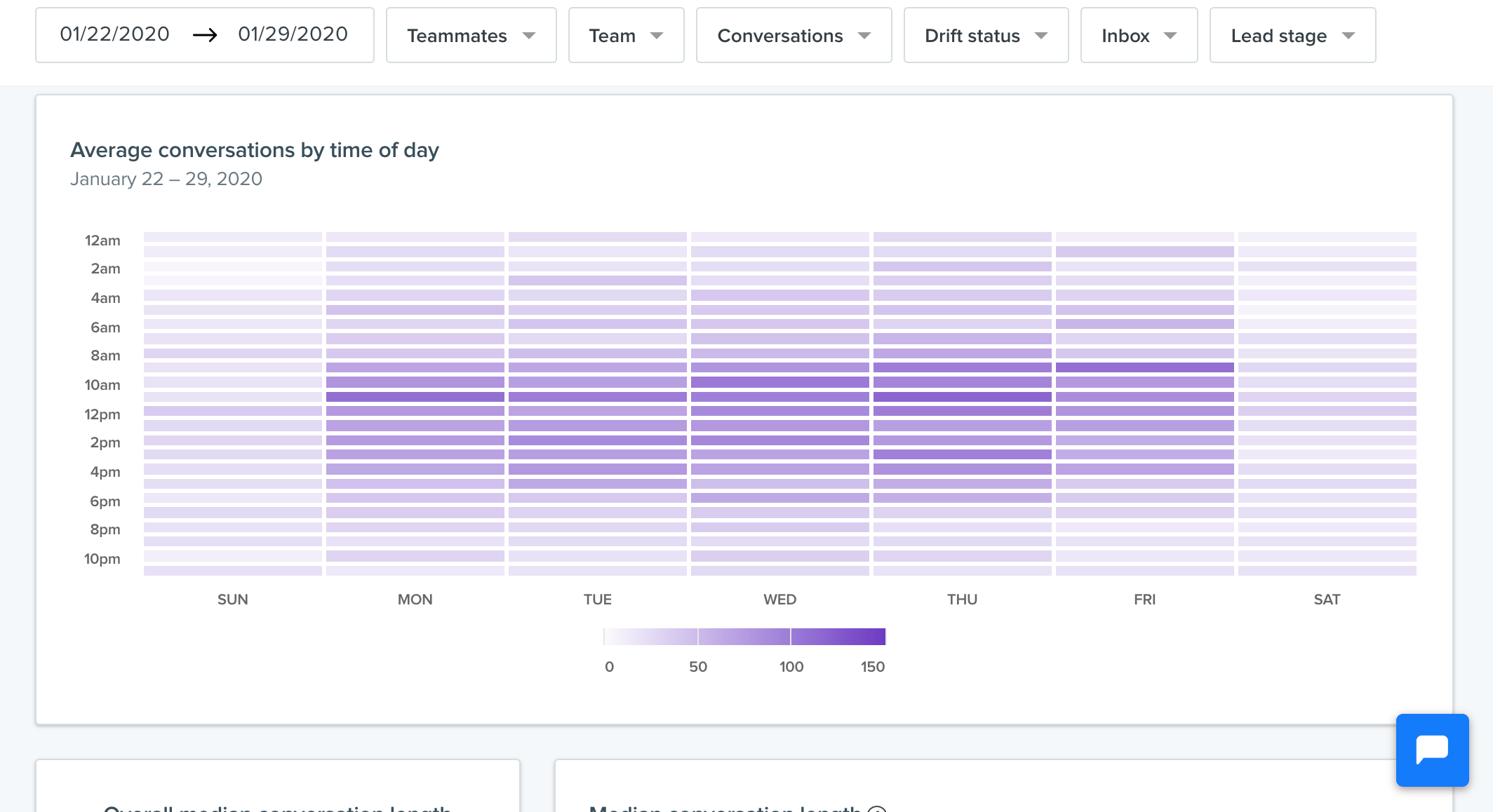Expand the Conversations filter dropdown
The height and width of the screenshot is (812, 1493).
[x=794, y=35]
